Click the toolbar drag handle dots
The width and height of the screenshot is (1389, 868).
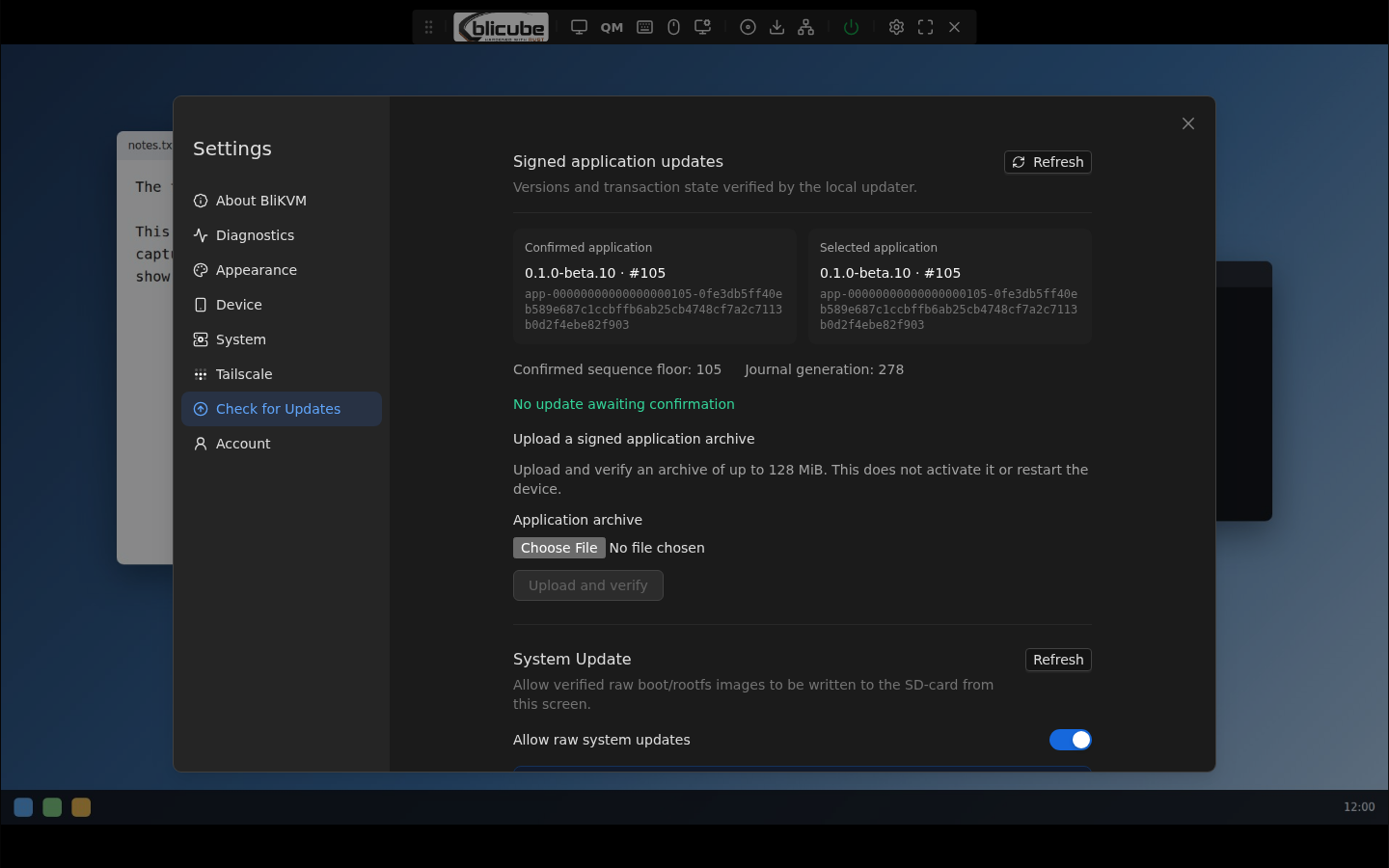tap(428, 27)
